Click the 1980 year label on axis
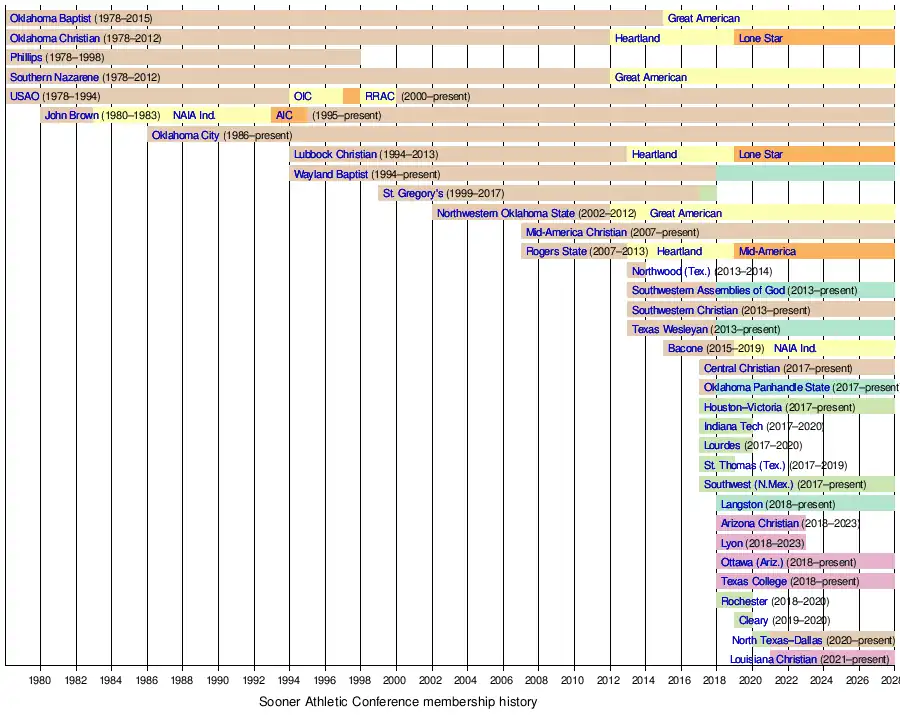The image size is (900, 715). pos(40,680)
